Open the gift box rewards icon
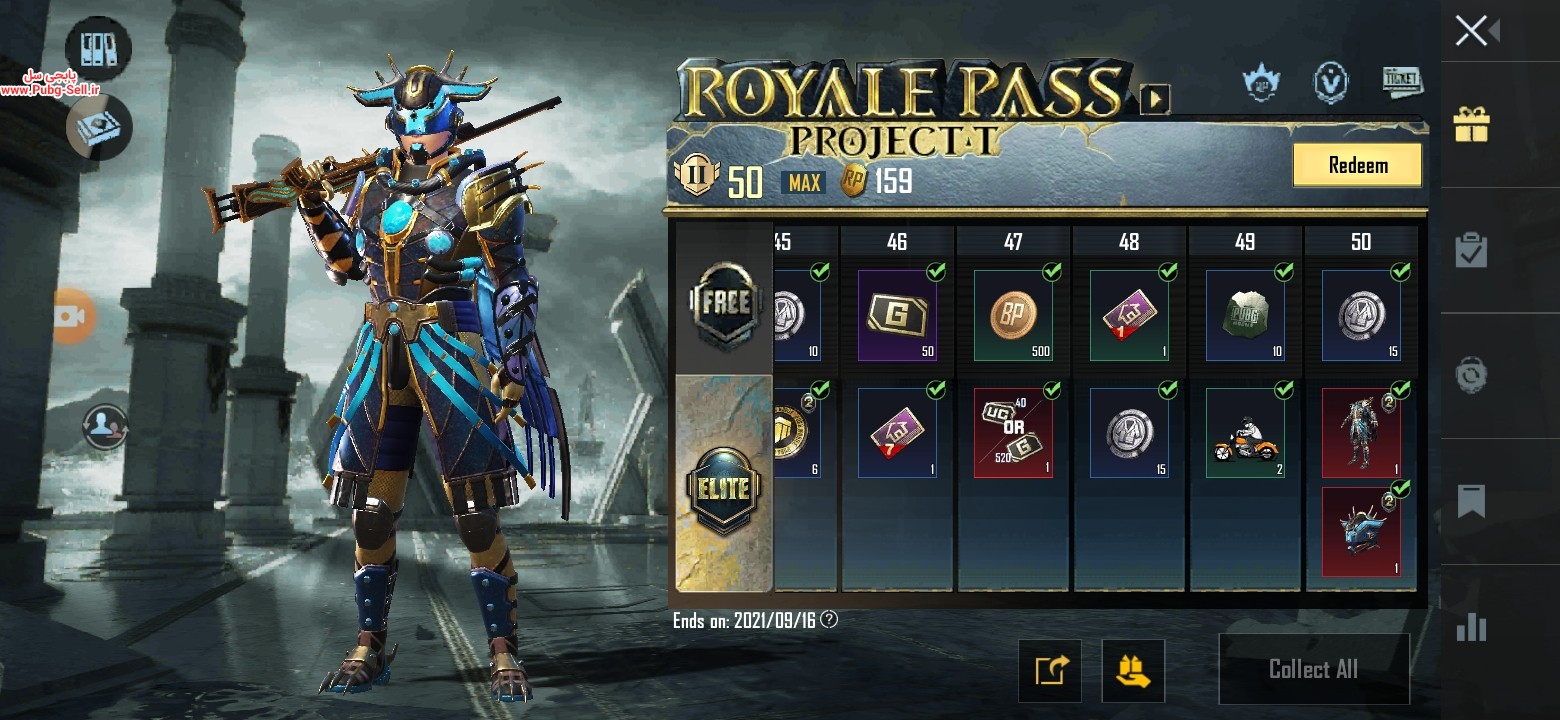 pos(1471,125)
